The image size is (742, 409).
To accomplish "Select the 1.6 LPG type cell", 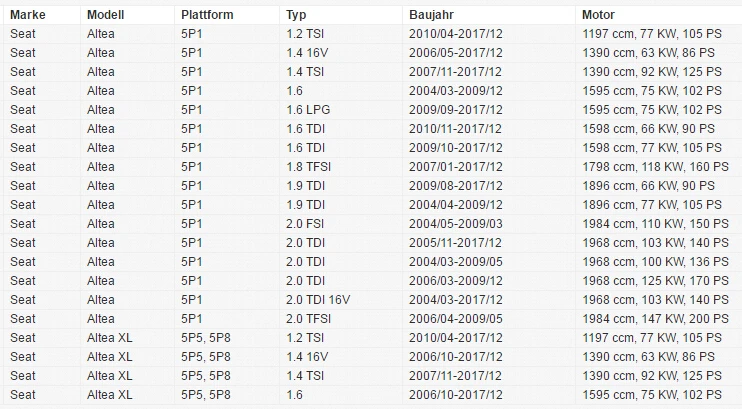I will click(x=308, y=110).
